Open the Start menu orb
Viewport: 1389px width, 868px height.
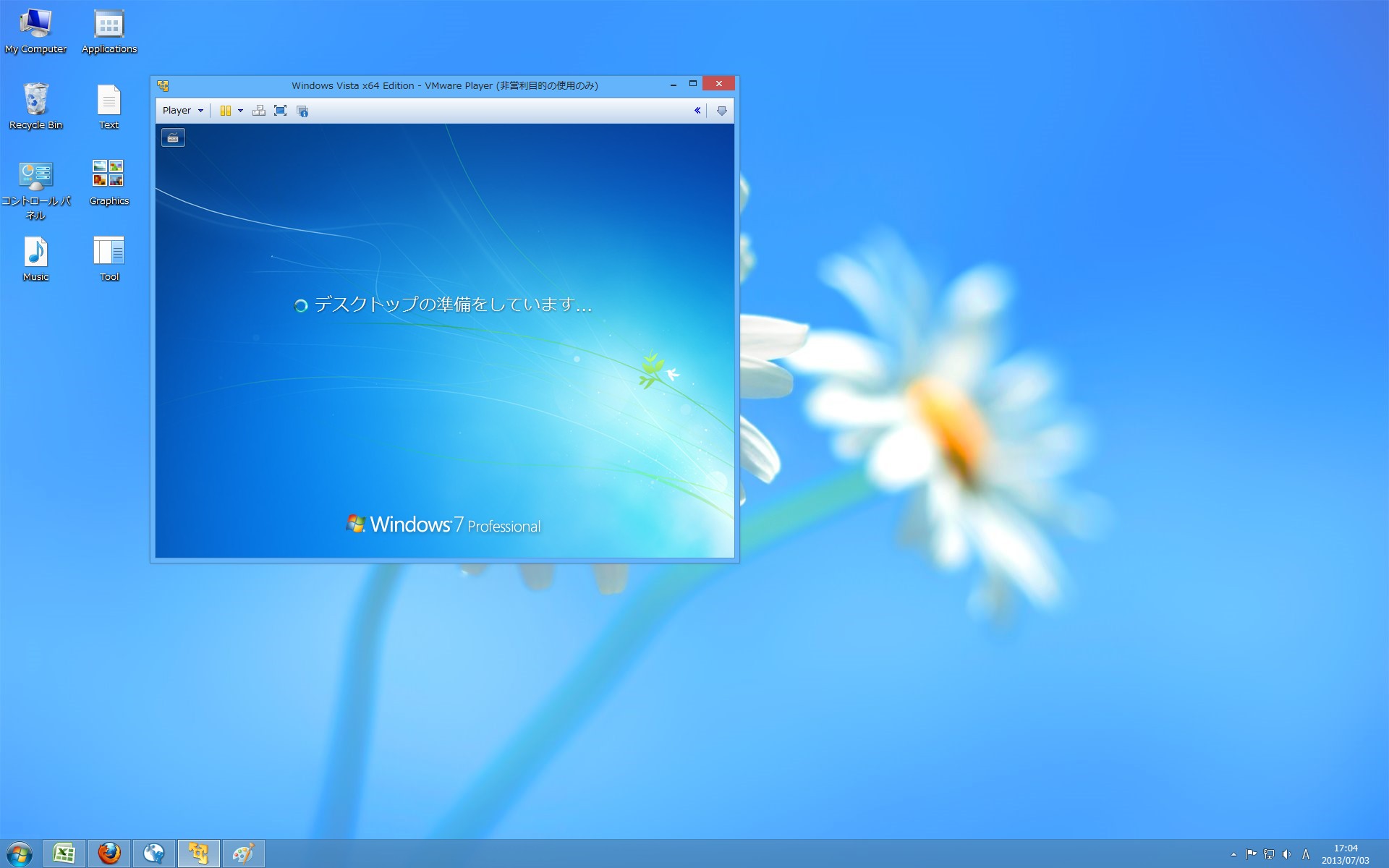click(x=20, y=854)
